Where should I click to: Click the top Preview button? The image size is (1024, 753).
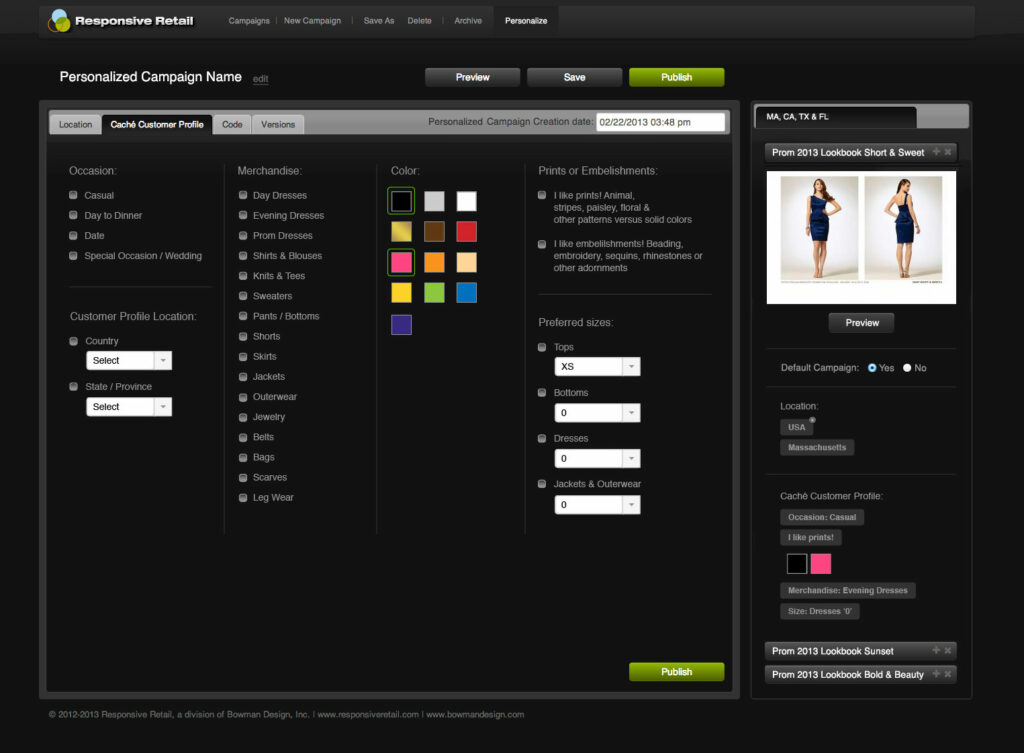(x=473, y=77)
